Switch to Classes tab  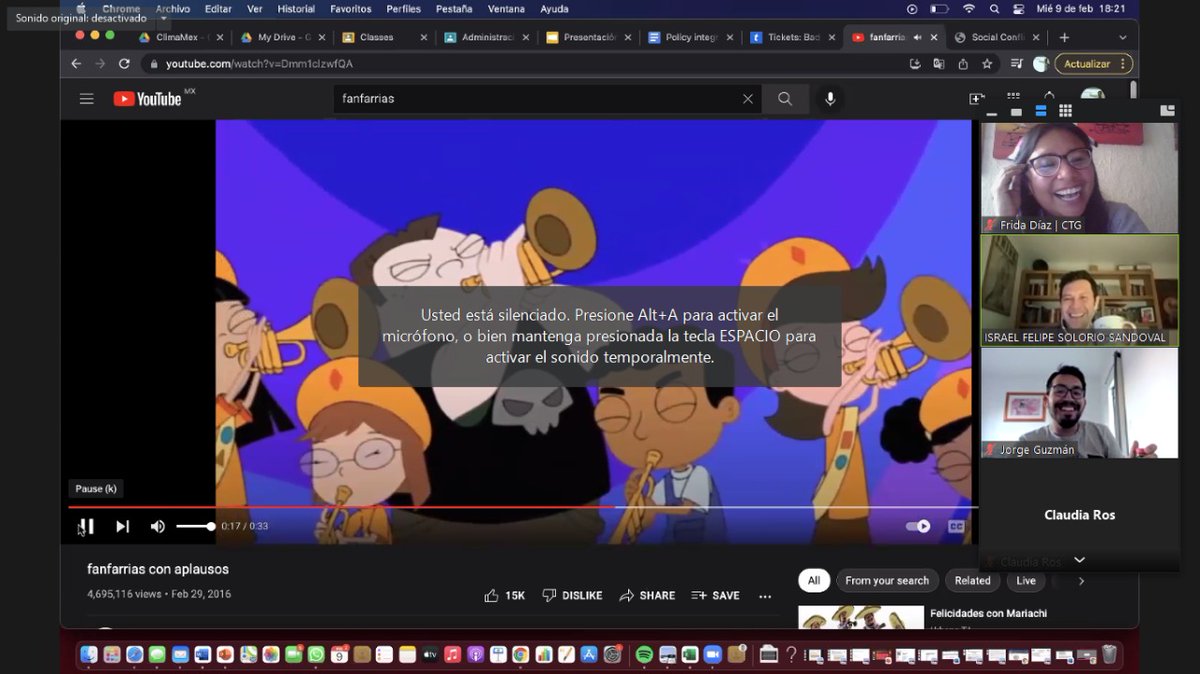(x=384, y=37)
